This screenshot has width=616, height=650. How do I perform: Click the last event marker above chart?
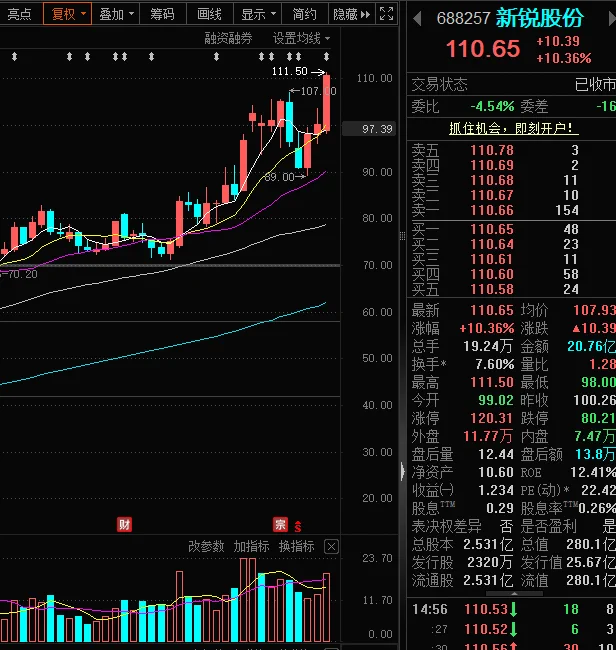pos(327,56)
